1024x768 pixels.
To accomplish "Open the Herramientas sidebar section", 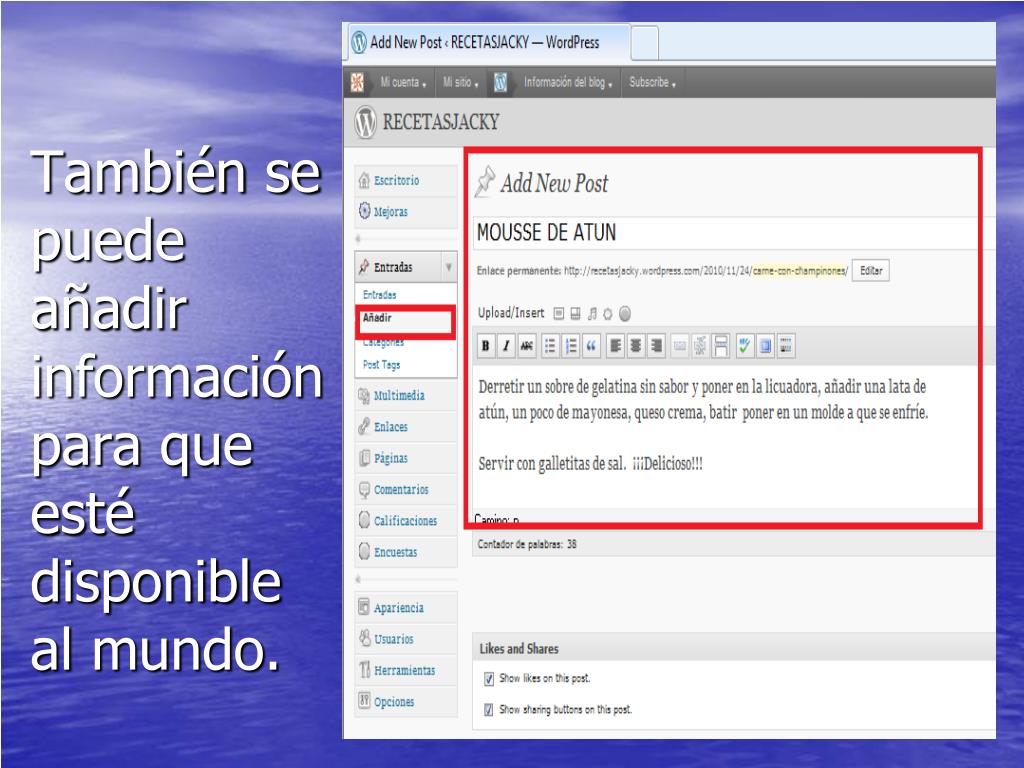I will click(404, 671).
